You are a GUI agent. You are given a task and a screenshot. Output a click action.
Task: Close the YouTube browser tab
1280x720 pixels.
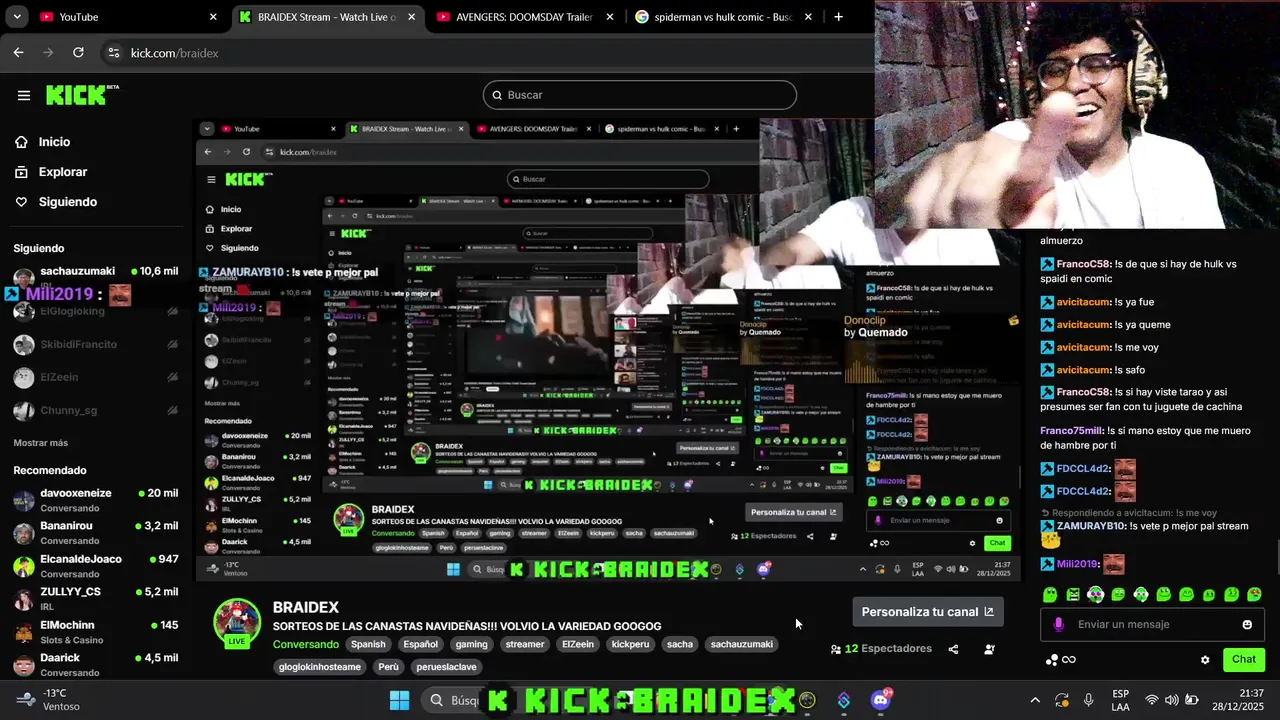(x=213, y=17)
